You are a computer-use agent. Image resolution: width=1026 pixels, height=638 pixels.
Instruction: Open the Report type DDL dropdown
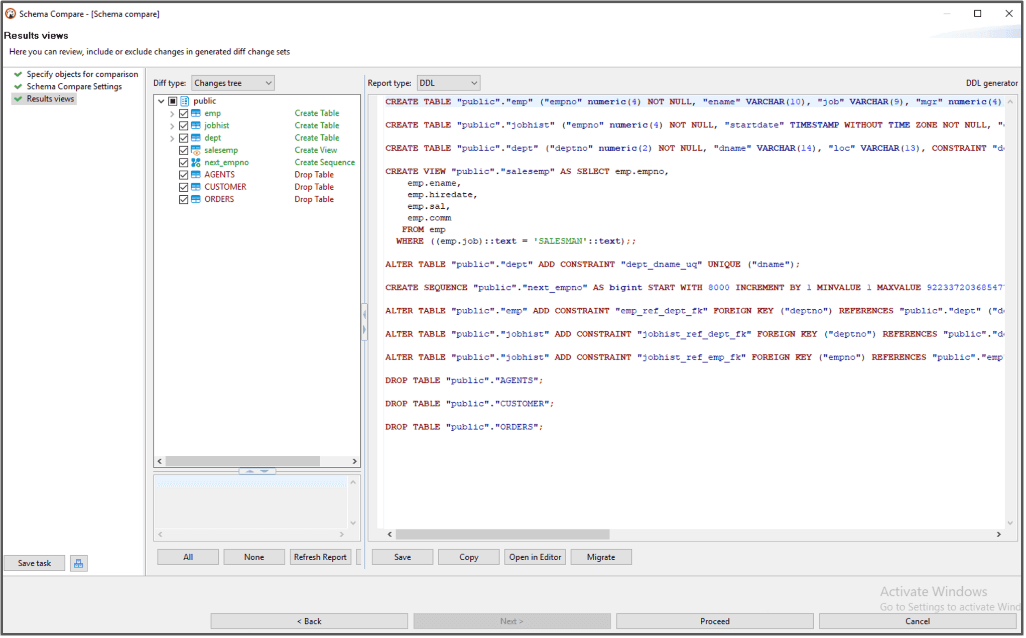[448, 83]
